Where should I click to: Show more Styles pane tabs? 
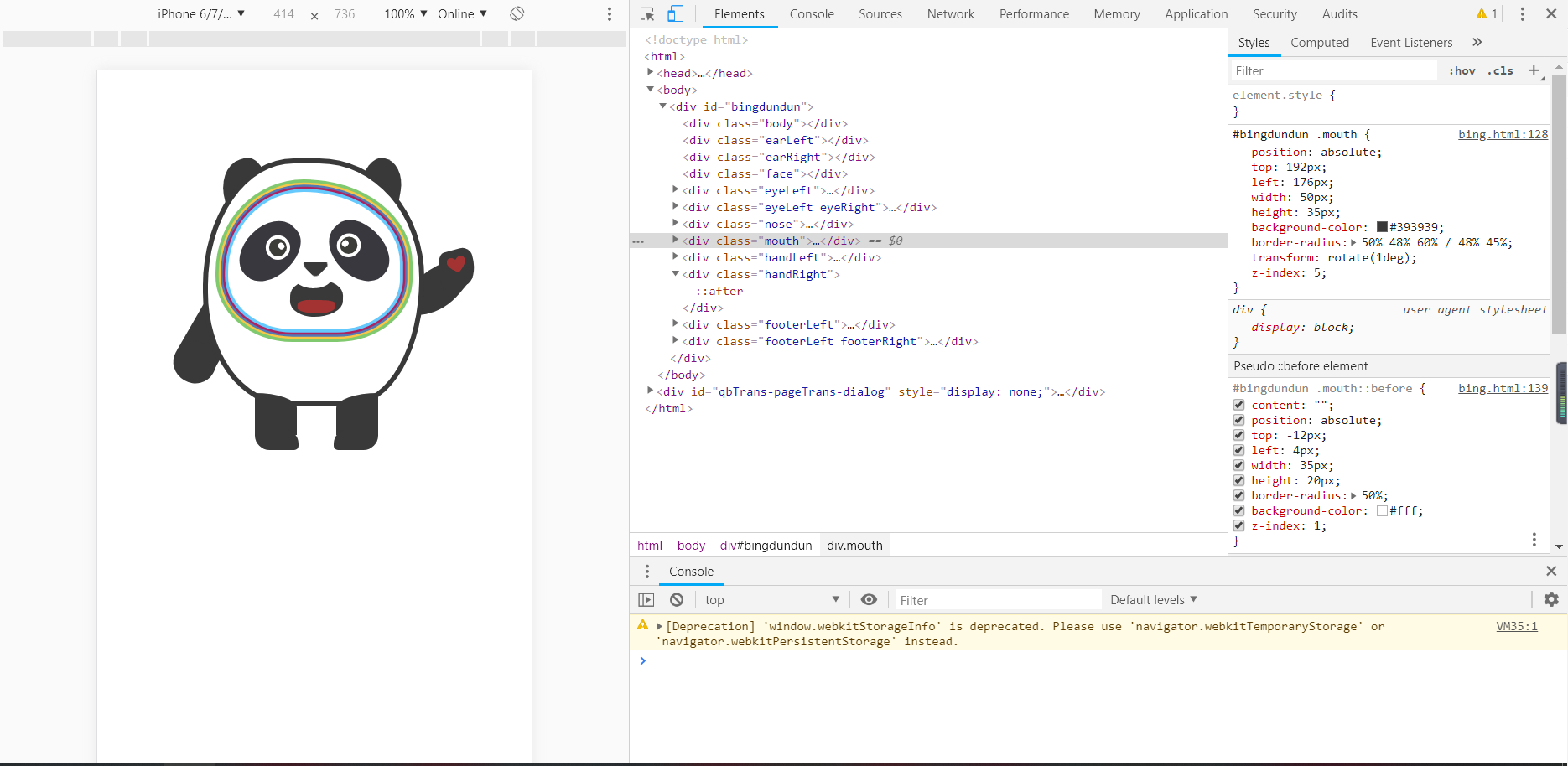click(x=1477, y=42)
